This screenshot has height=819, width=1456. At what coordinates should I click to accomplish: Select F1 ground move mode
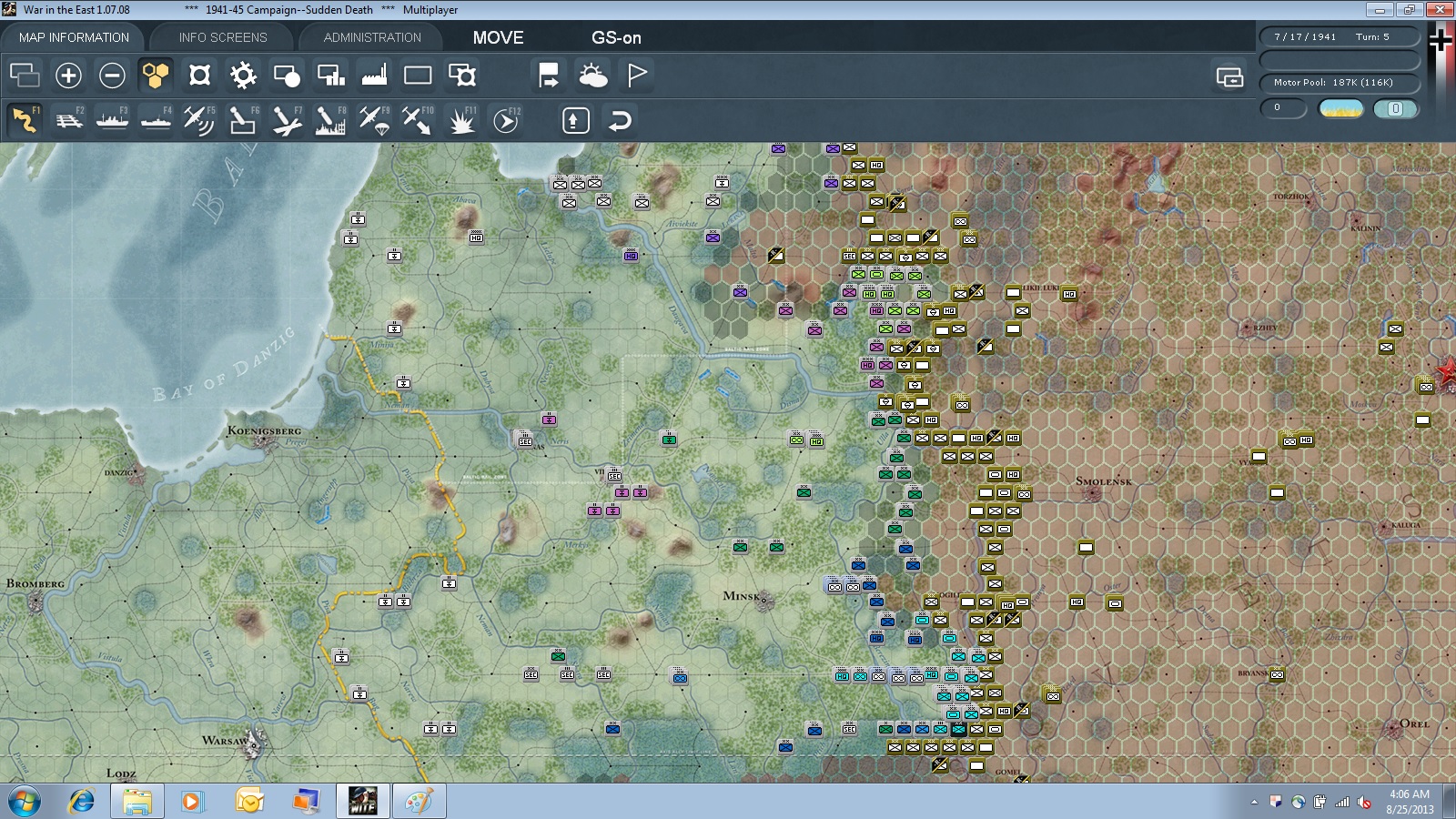click(x=25, y=120)
